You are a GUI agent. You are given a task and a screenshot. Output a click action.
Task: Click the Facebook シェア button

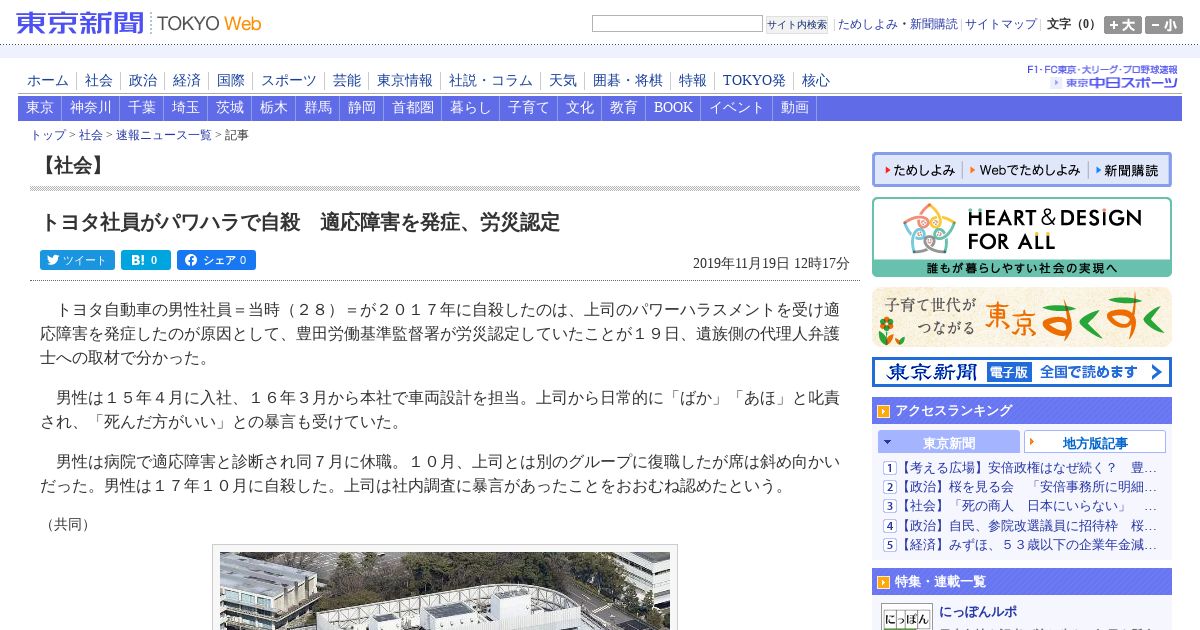(x=216, y=260)
